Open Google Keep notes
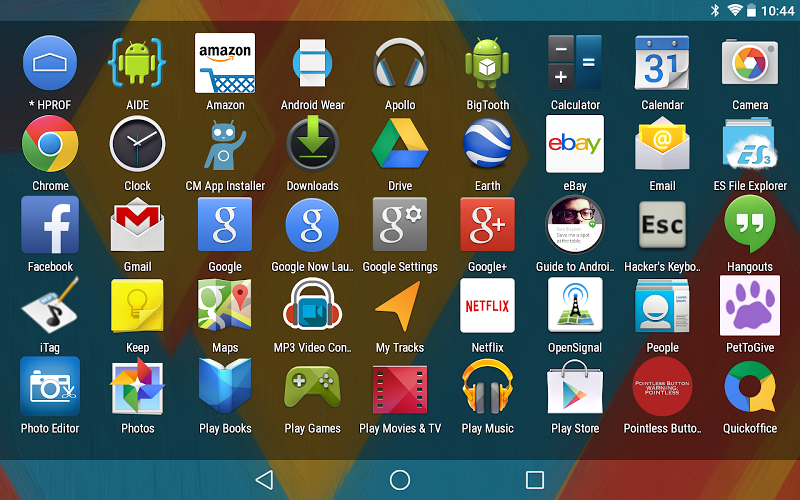Image resolution: width=800 pixels, height=500 pixels. coord(137,306)
